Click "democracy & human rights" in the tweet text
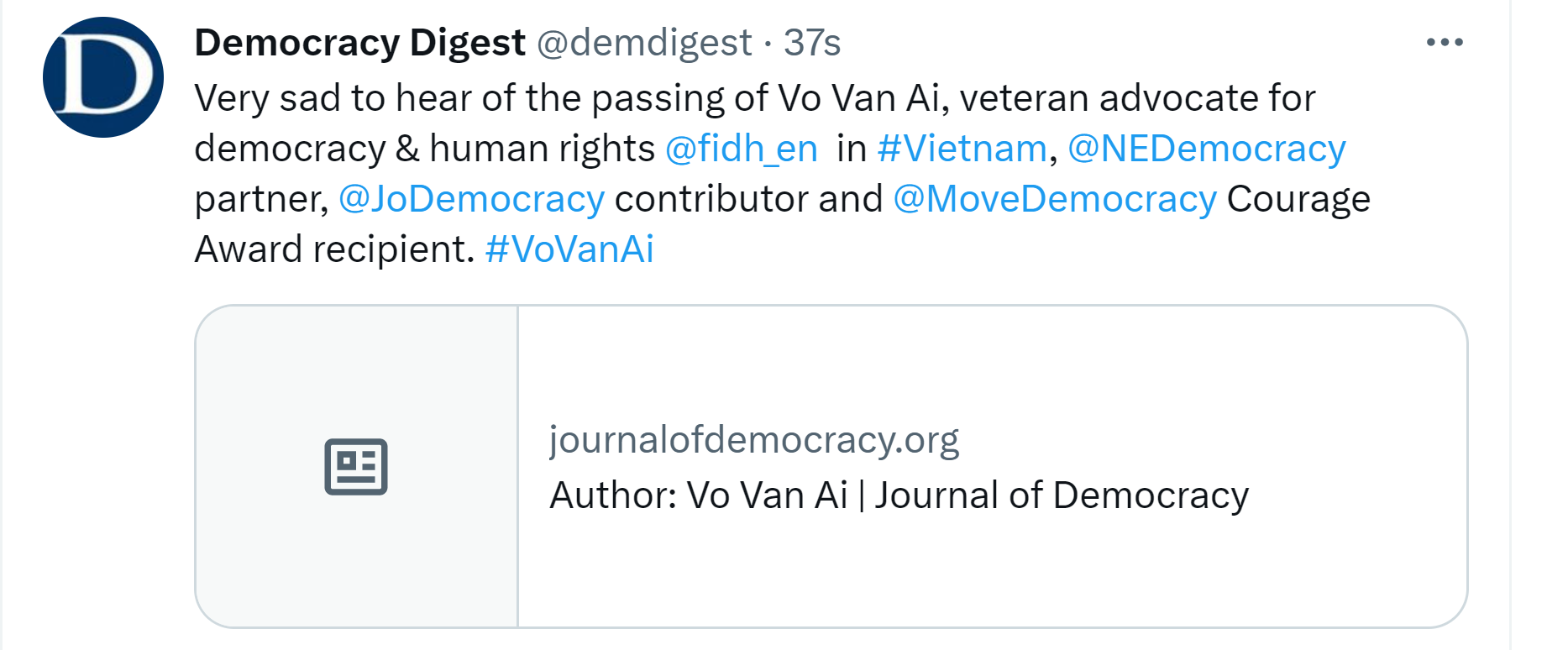Image resolution: width=1568 pixels, height=650 pixels. pos(424,149)
